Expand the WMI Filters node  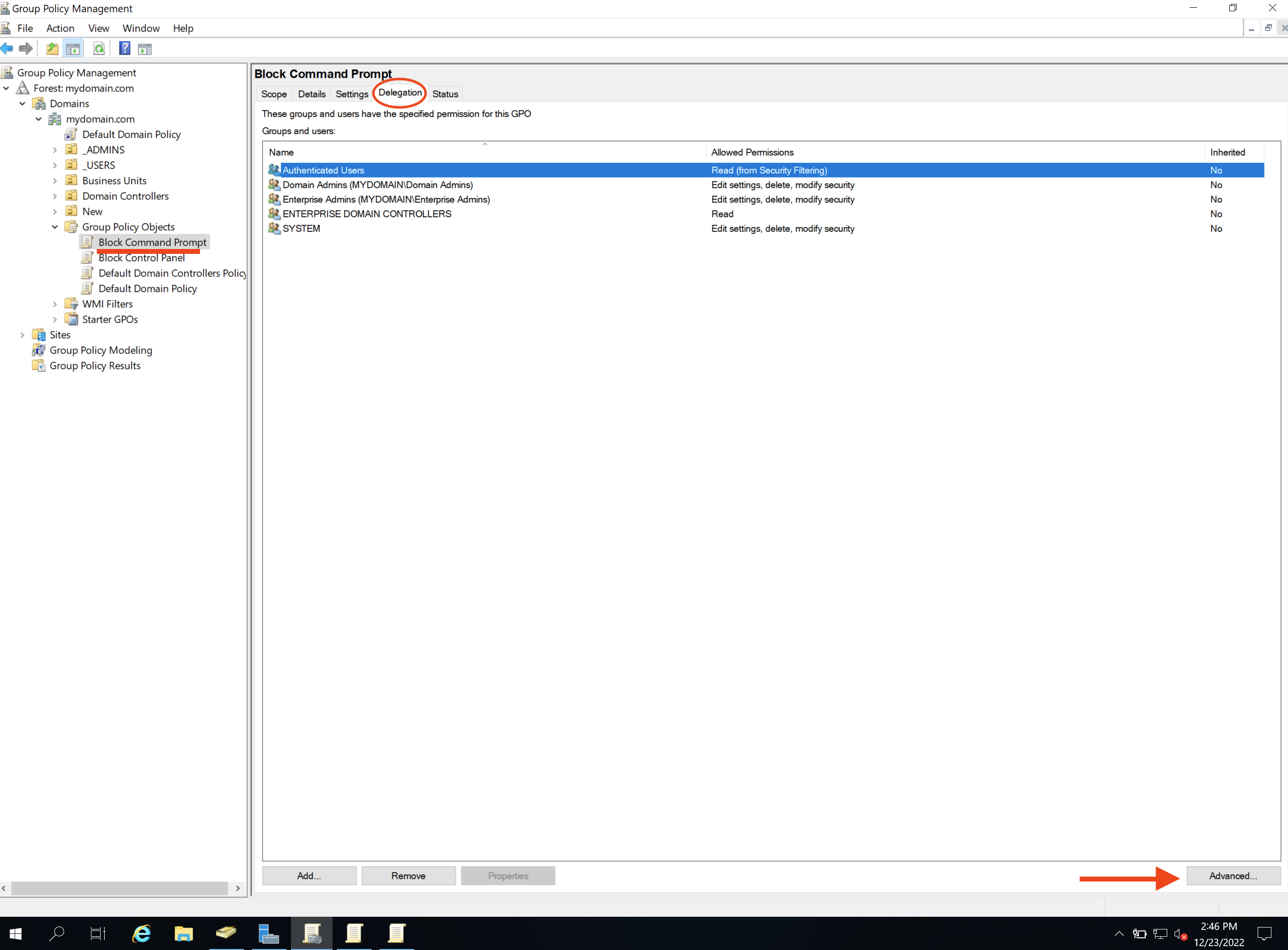tap(55, 304)
